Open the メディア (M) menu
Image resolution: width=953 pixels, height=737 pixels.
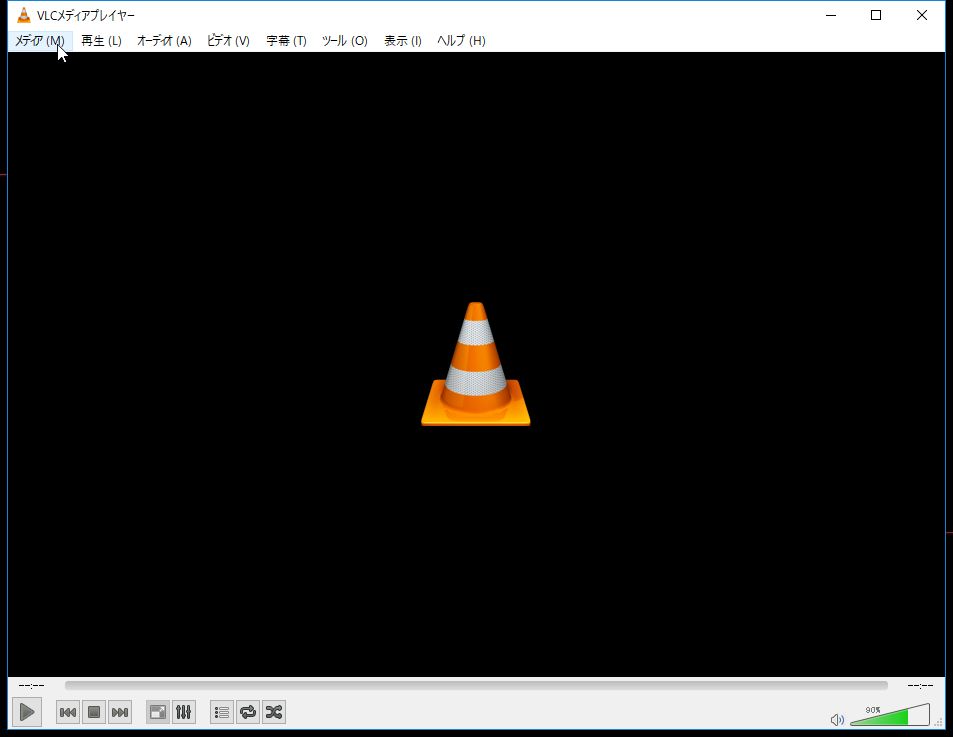[40, 41]
